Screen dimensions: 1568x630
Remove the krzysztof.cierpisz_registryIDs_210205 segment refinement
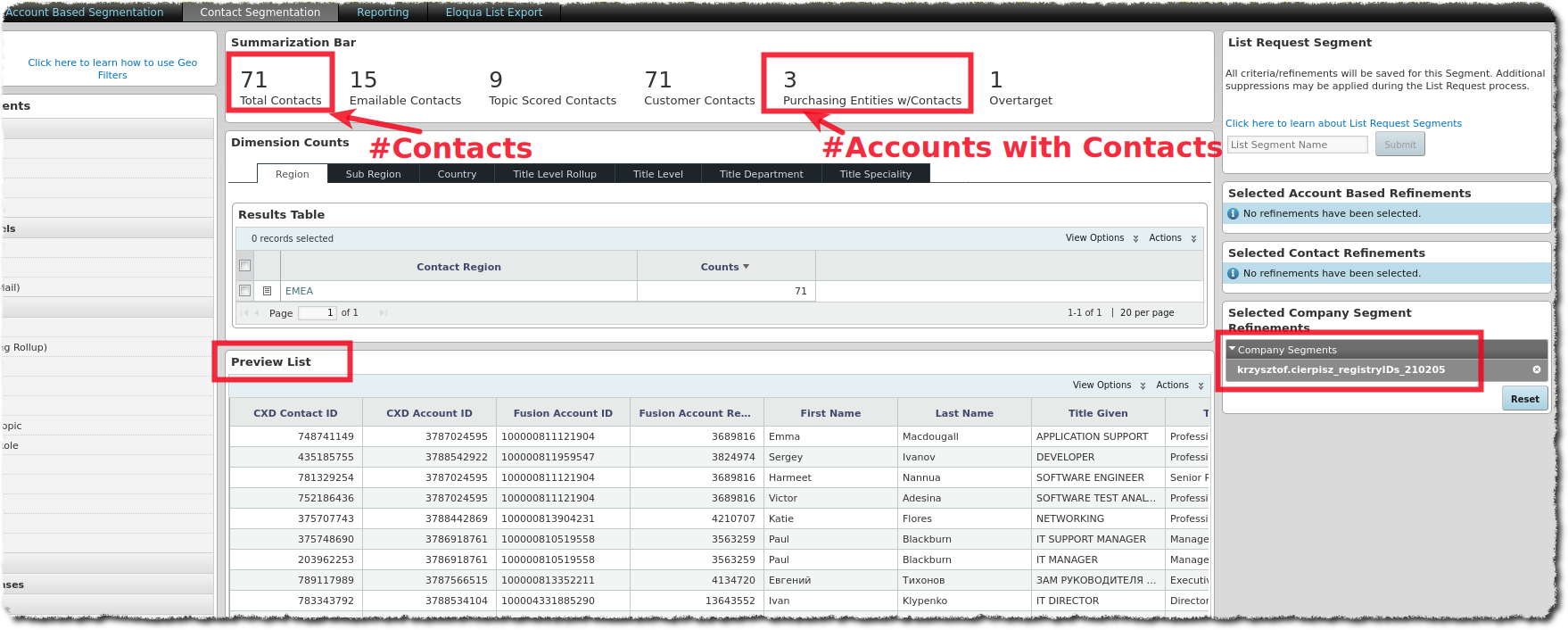coord(1536,369)
